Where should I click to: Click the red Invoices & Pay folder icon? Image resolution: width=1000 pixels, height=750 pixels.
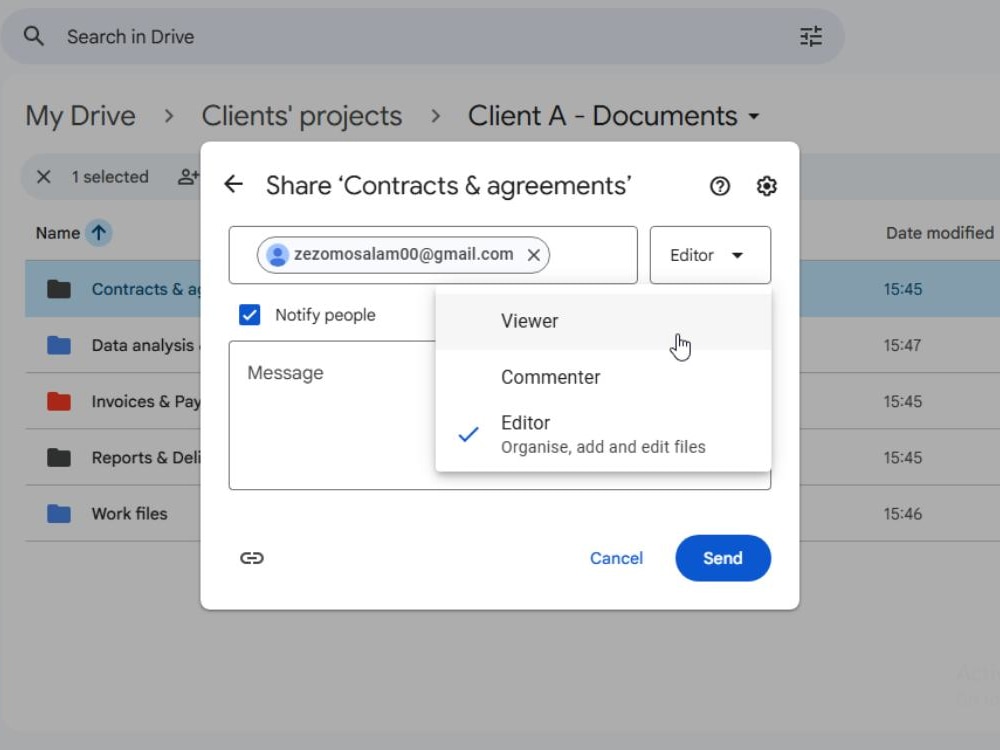(59, 401)
